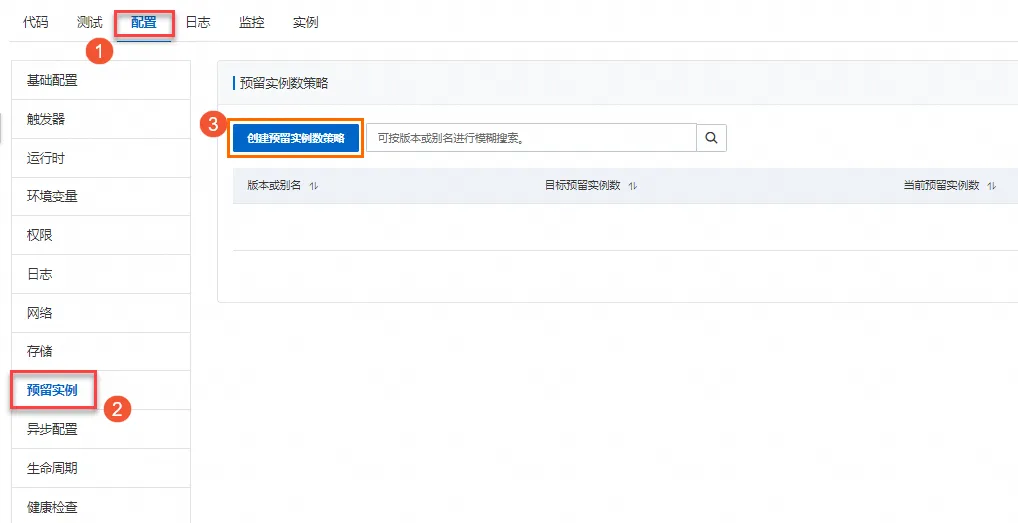
Task: Click the 当前预留实例数 header text
Action: [941, 186]
